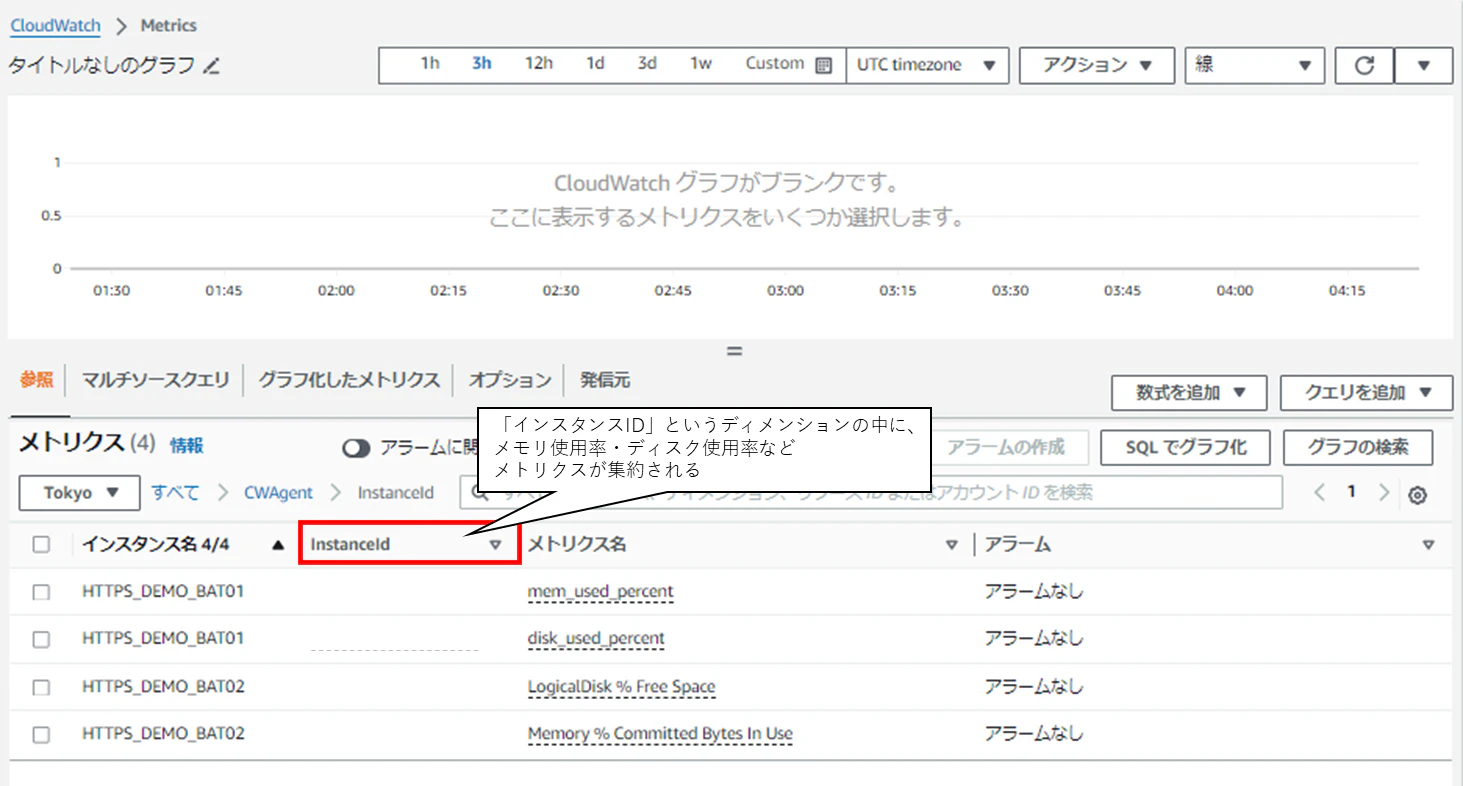Check the LogicalDisk % Free Space row checkbox

pos(41,687)
